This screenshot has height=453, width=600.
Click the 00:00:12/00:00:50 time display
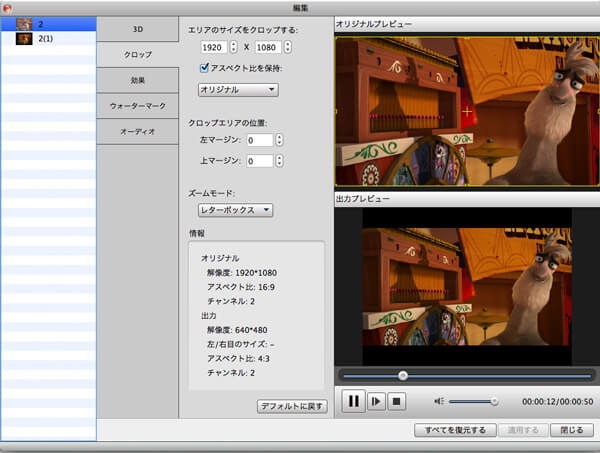pyautogui.click(x=558, y=402)
